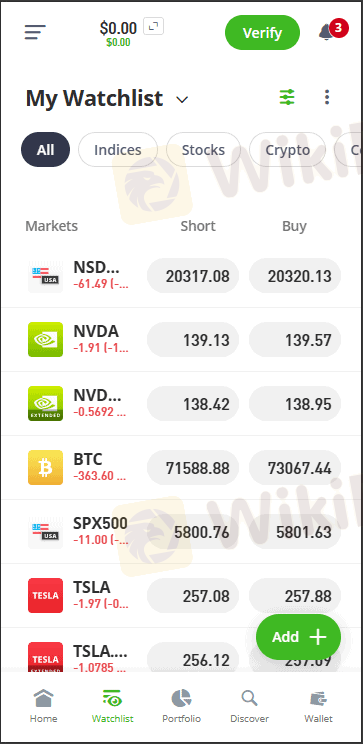The width and height of the screenshot is (363, 744).
Task: Expand the My Watchlist dropdown chevron
Action: [182, 100]
